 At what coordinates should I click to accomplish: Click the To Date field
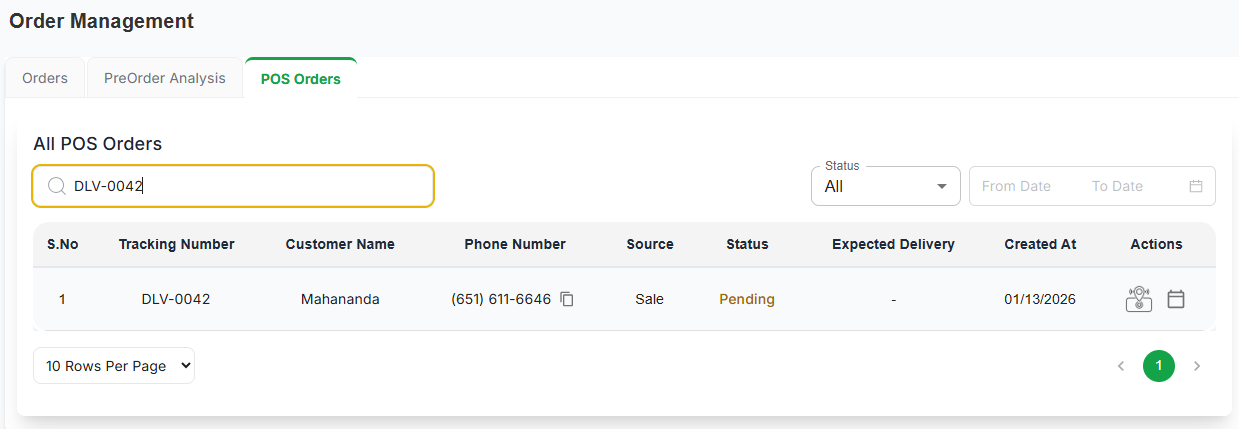(1117, 186)
